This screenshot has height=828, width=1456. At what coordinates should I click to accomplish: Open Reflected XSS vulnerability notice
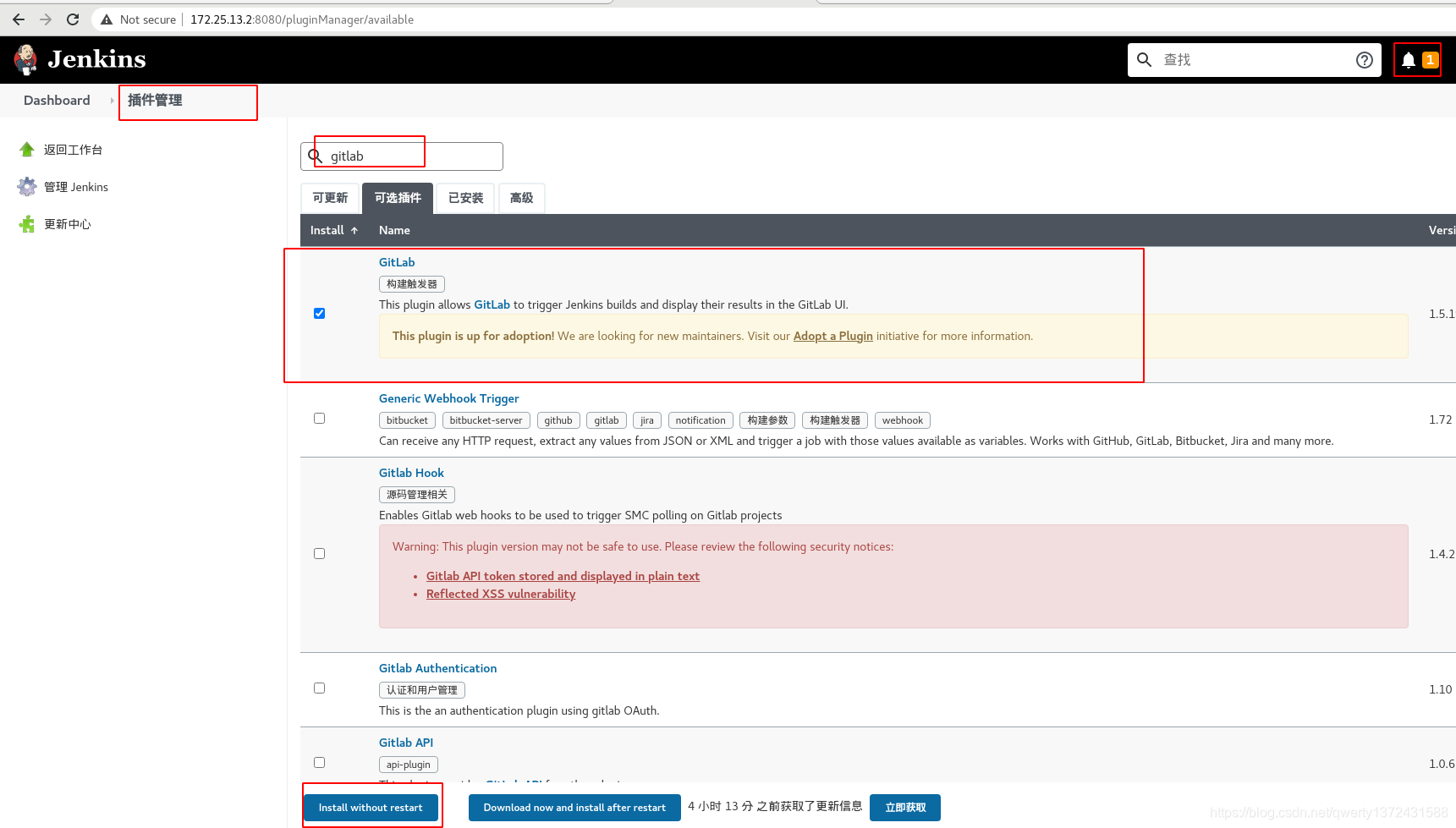click(x=501, y=594)
